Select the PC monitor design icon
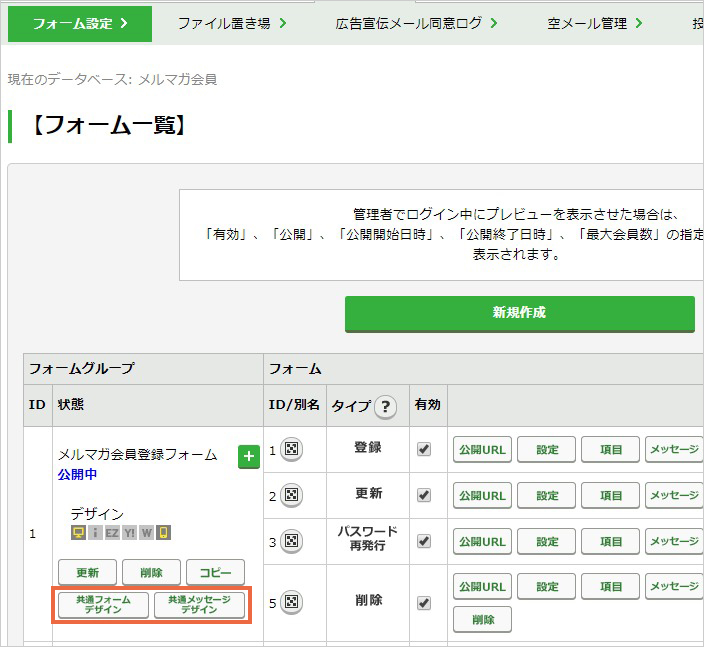Image resolution: width=704 pixels, height=647 pixels. [x=78, y=533]
